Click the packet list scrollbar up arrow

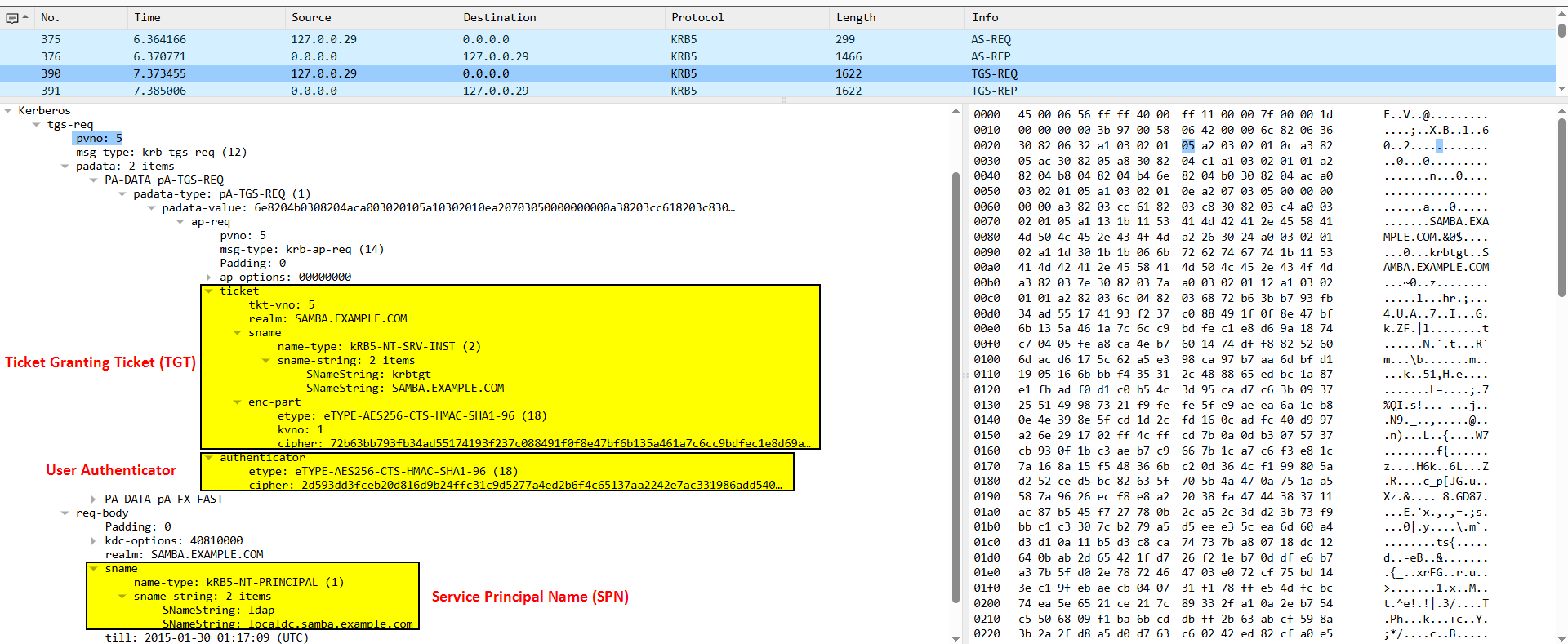pos(1561,15)
